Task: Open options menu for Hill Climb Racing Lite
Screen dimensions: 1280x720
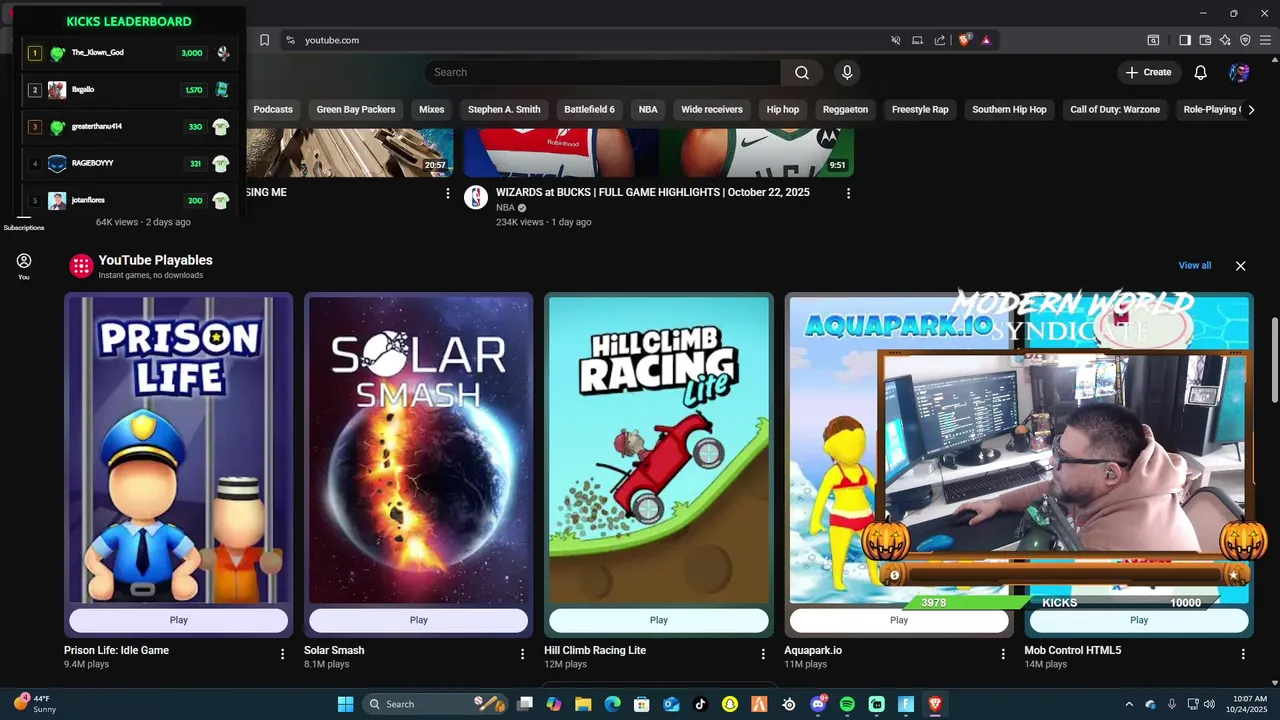Action: pyautogui.click(x=763, y=654)
